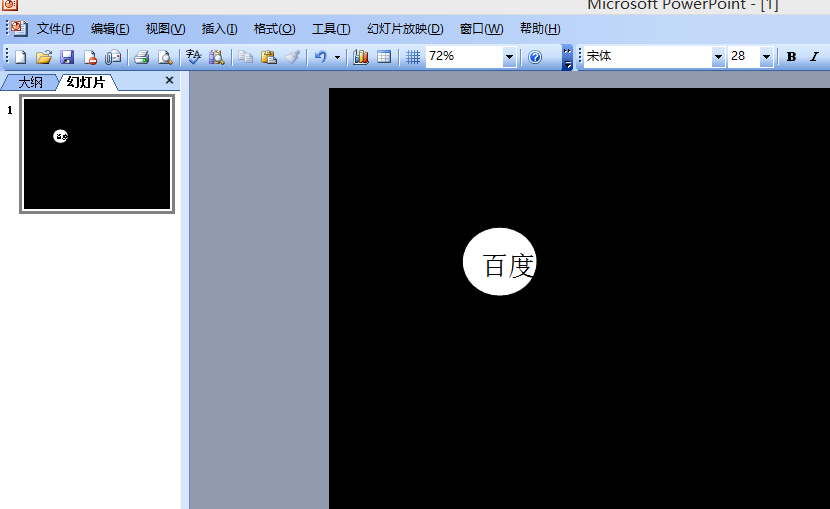
Task: Toggle bold formatting
Action: pos(791,57)
